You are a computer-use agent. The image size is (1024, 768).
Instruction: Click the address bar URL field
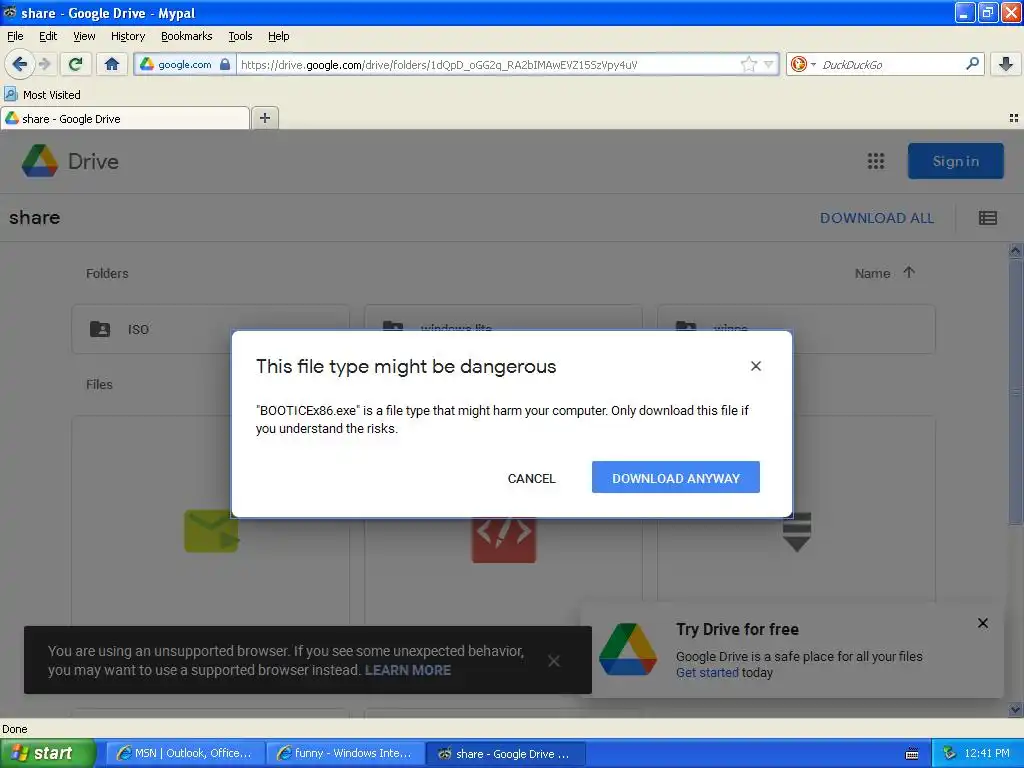tap(488, 64)
